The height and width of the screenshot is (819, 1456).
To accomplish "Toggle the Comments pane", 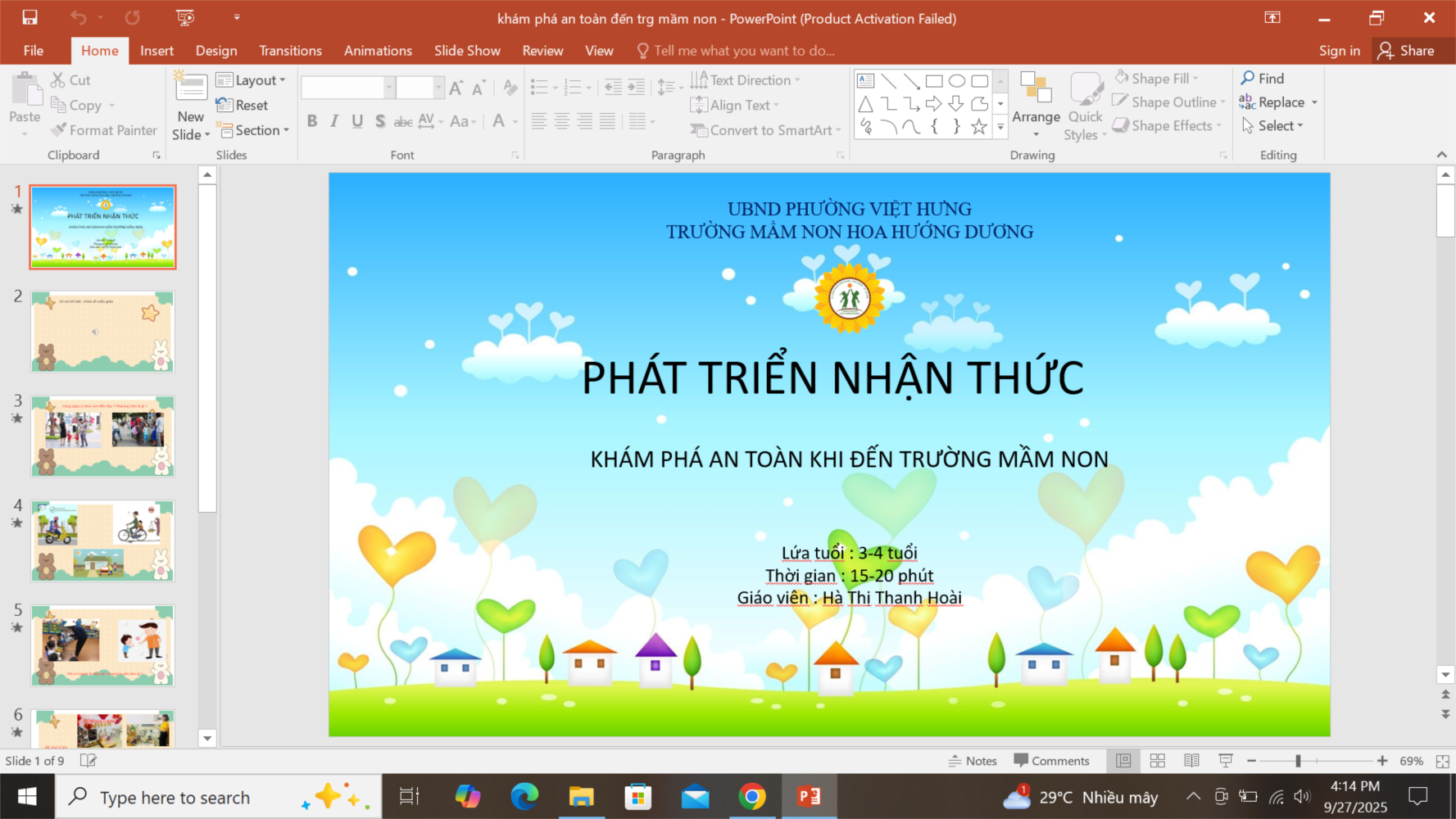I will point(1051,761).
